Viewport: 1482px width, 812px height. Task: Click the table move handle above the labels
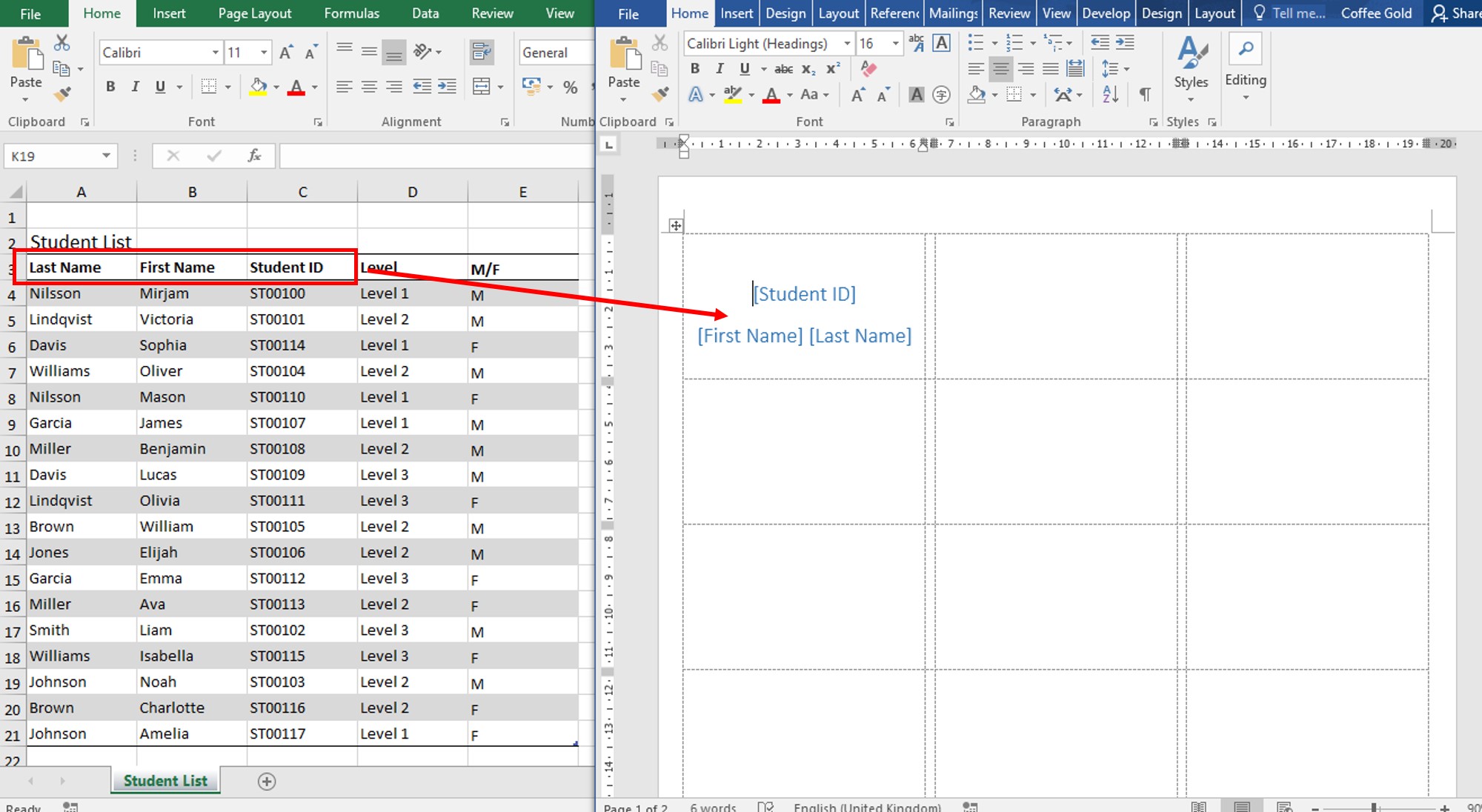[676, 225]
